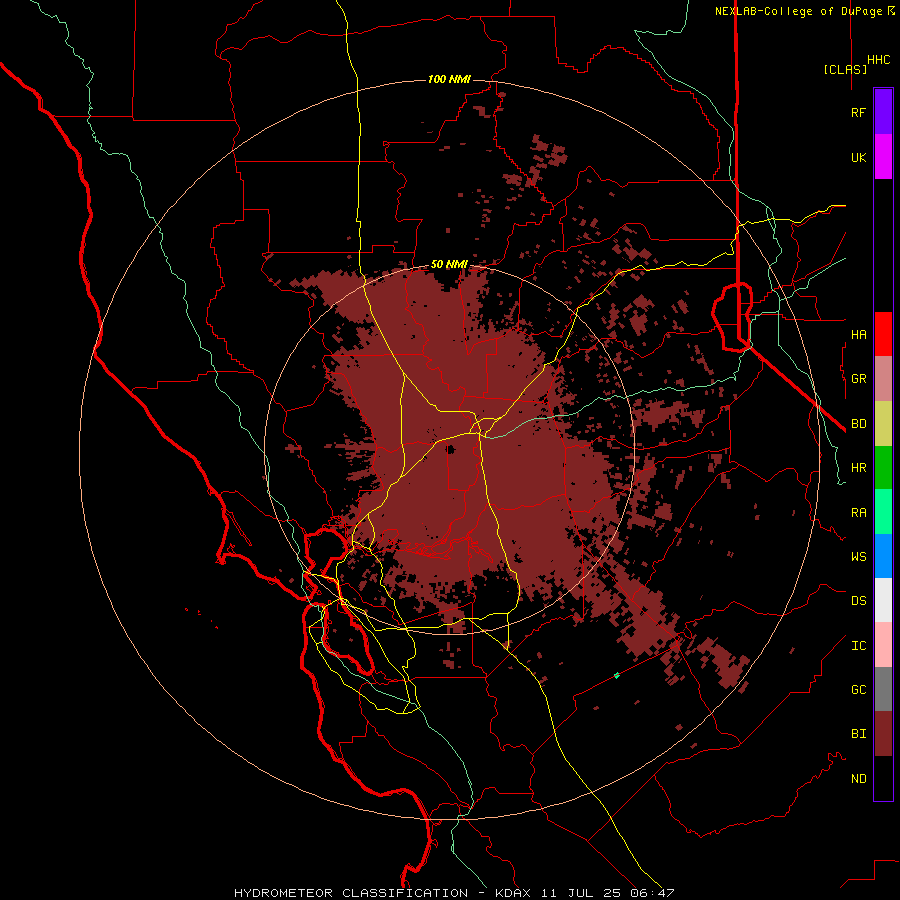Click the GR pinkish legend swatch
Viewport: 900px width, 900px height.
click(883, 378)
